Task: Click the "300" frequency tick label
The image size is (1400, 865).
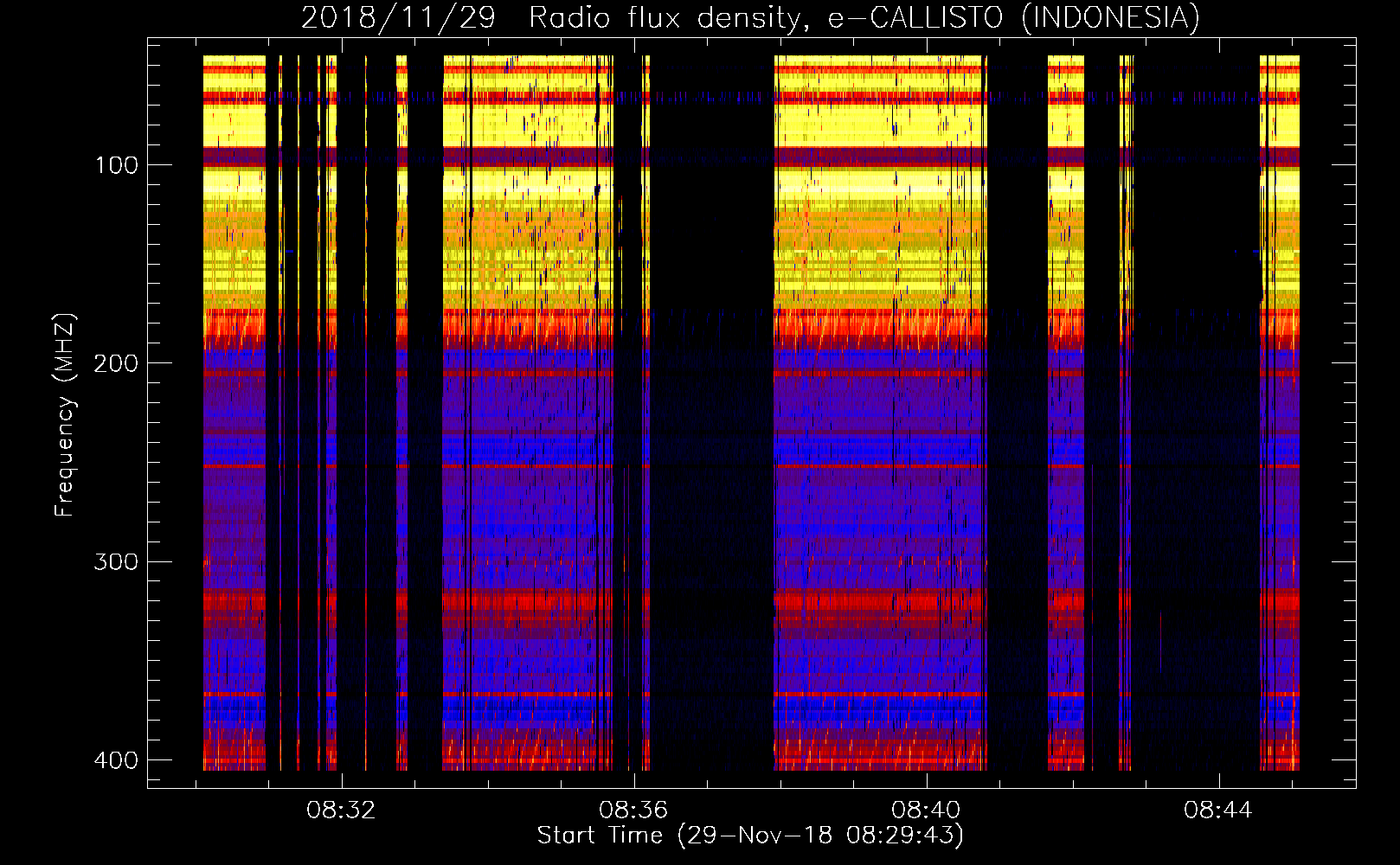Action: click(x=116, y=562)
